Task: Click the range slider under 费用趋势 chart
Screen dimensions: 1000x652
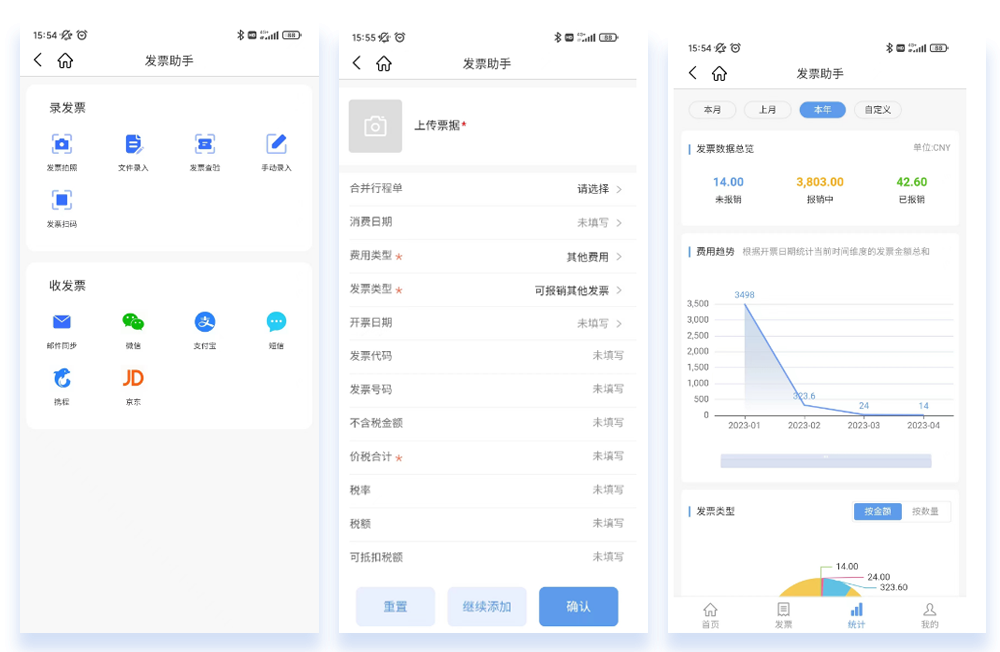Action: coord(825,460)
